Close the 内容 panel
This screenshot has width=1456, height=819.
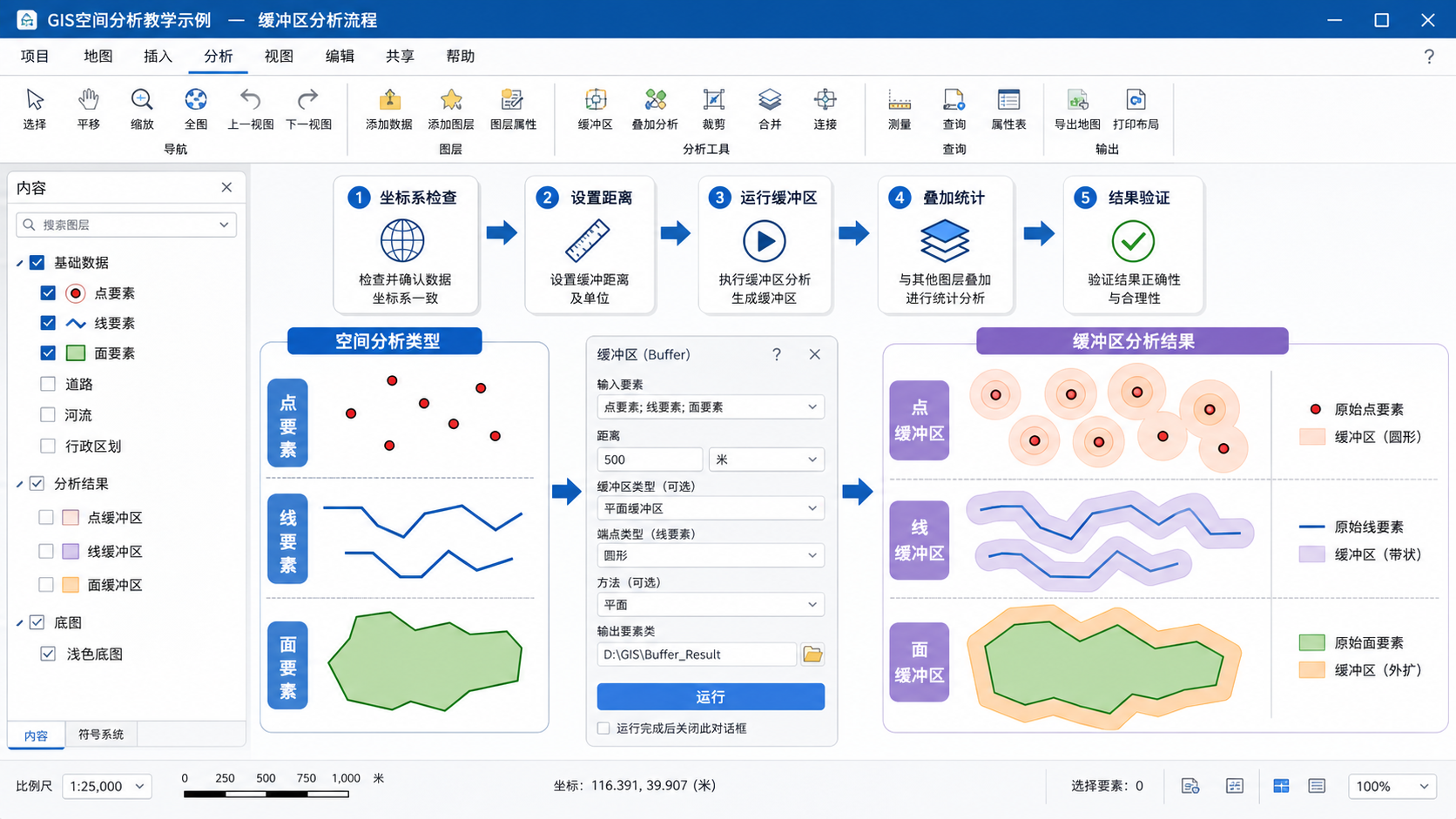(x=226, y=187)
